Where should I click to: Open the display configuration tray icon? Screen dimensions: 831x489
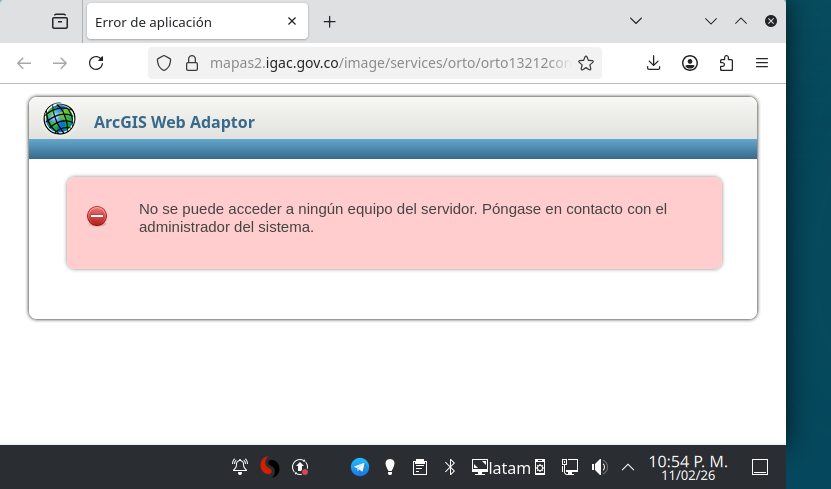click(x=480, y=467)
